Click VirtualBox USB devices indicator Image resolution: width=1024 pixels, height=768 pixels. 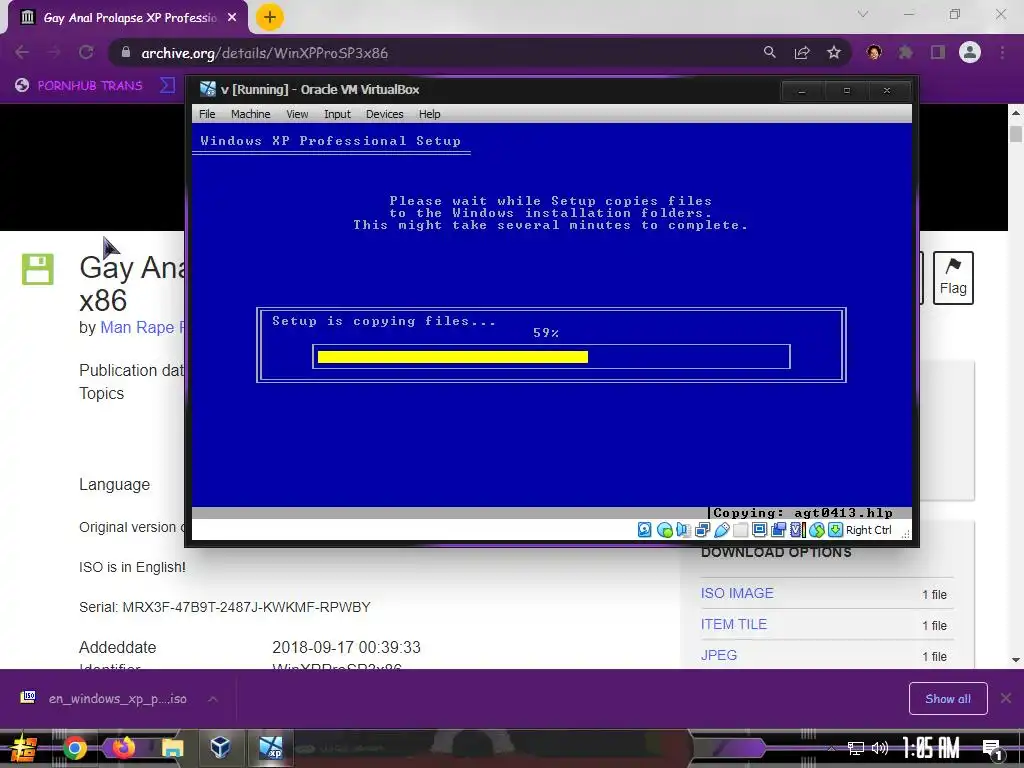722,530
